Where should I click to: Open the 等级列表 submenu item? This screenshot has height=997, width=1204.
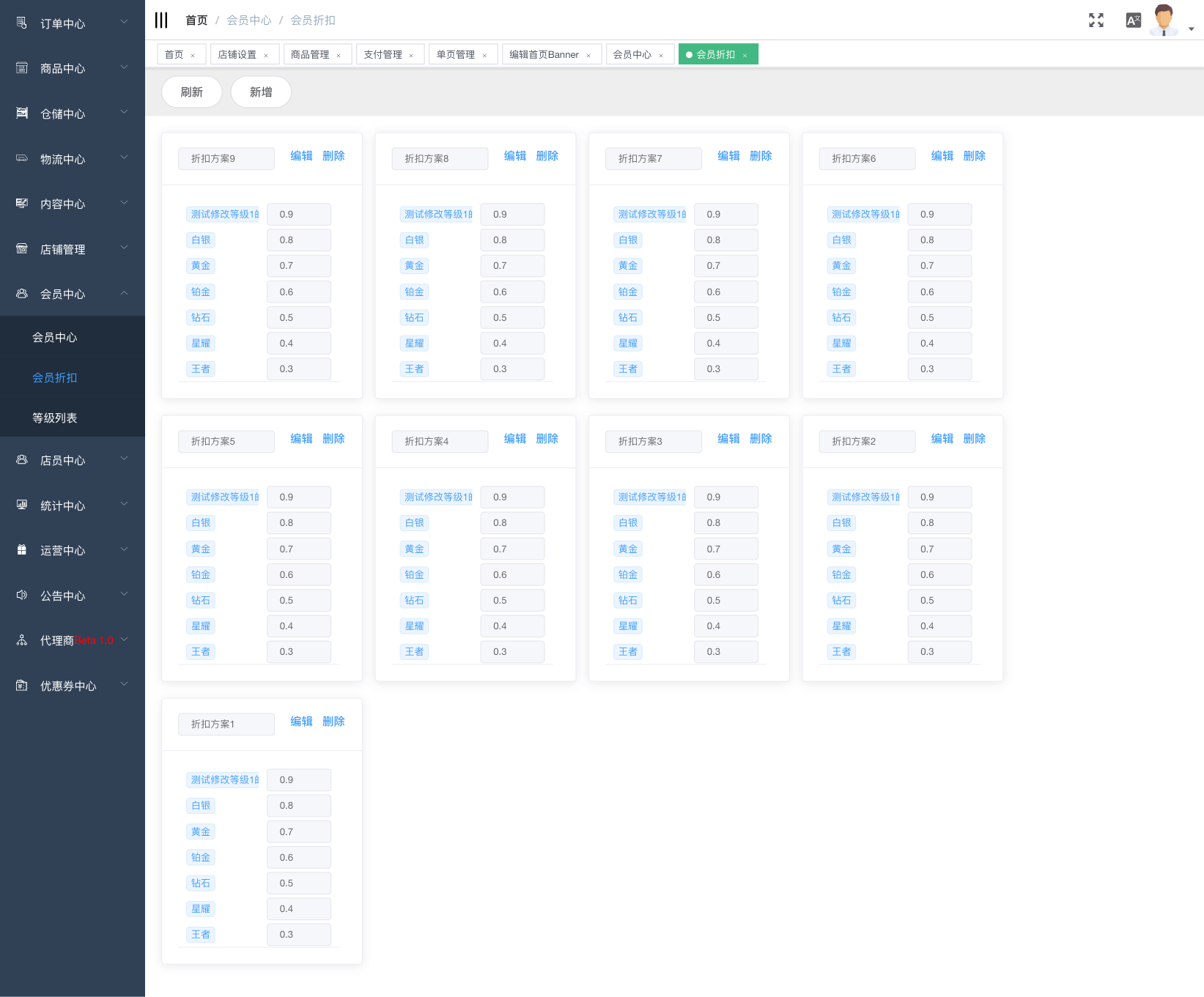pos(55,418)
